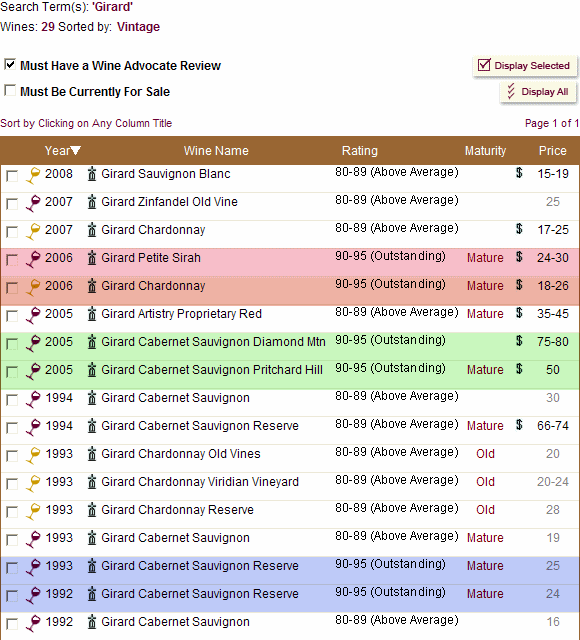
Task: Sort table by Maturity column
Action: (485, 151)
